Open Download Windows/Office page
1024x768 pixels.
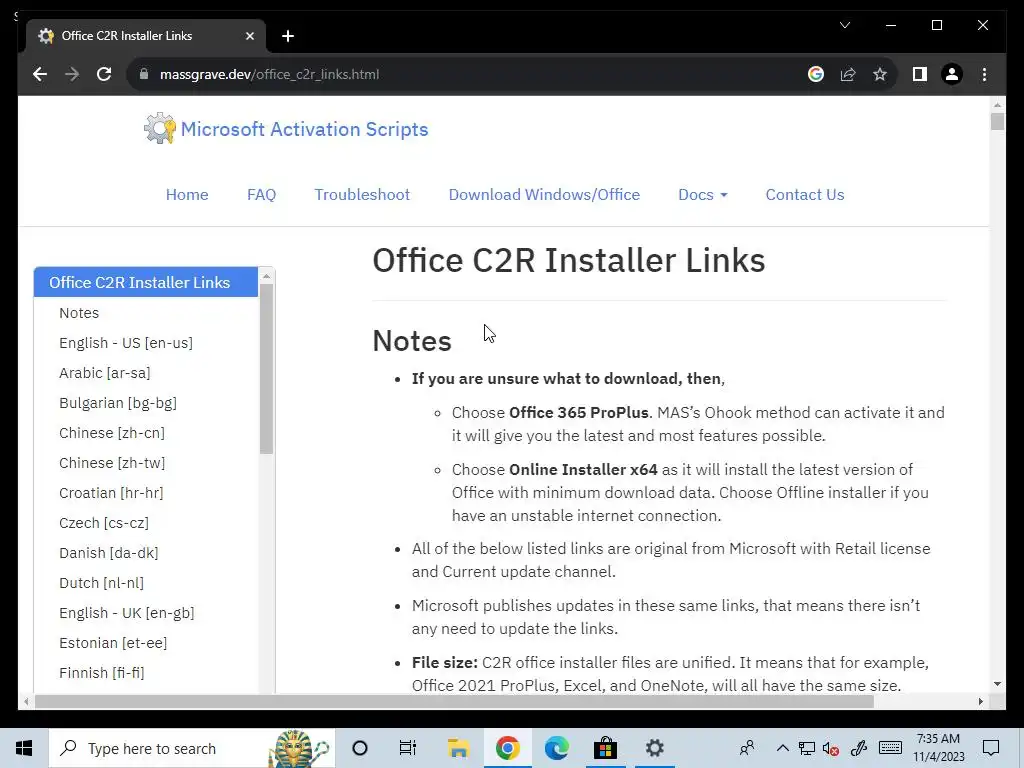coord(544,195)
